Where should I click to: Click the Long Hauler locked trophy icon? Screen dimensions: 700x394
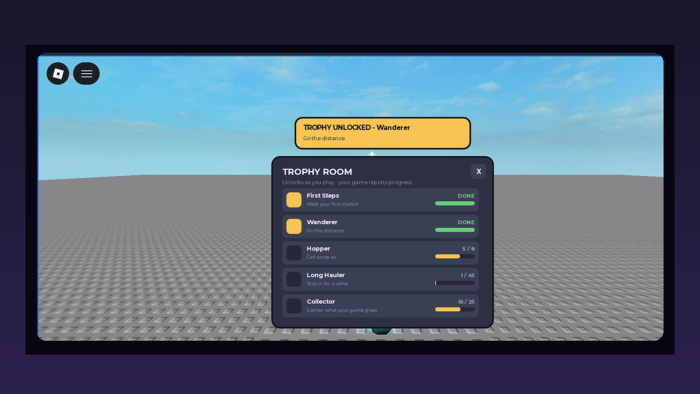pos(294,279)
